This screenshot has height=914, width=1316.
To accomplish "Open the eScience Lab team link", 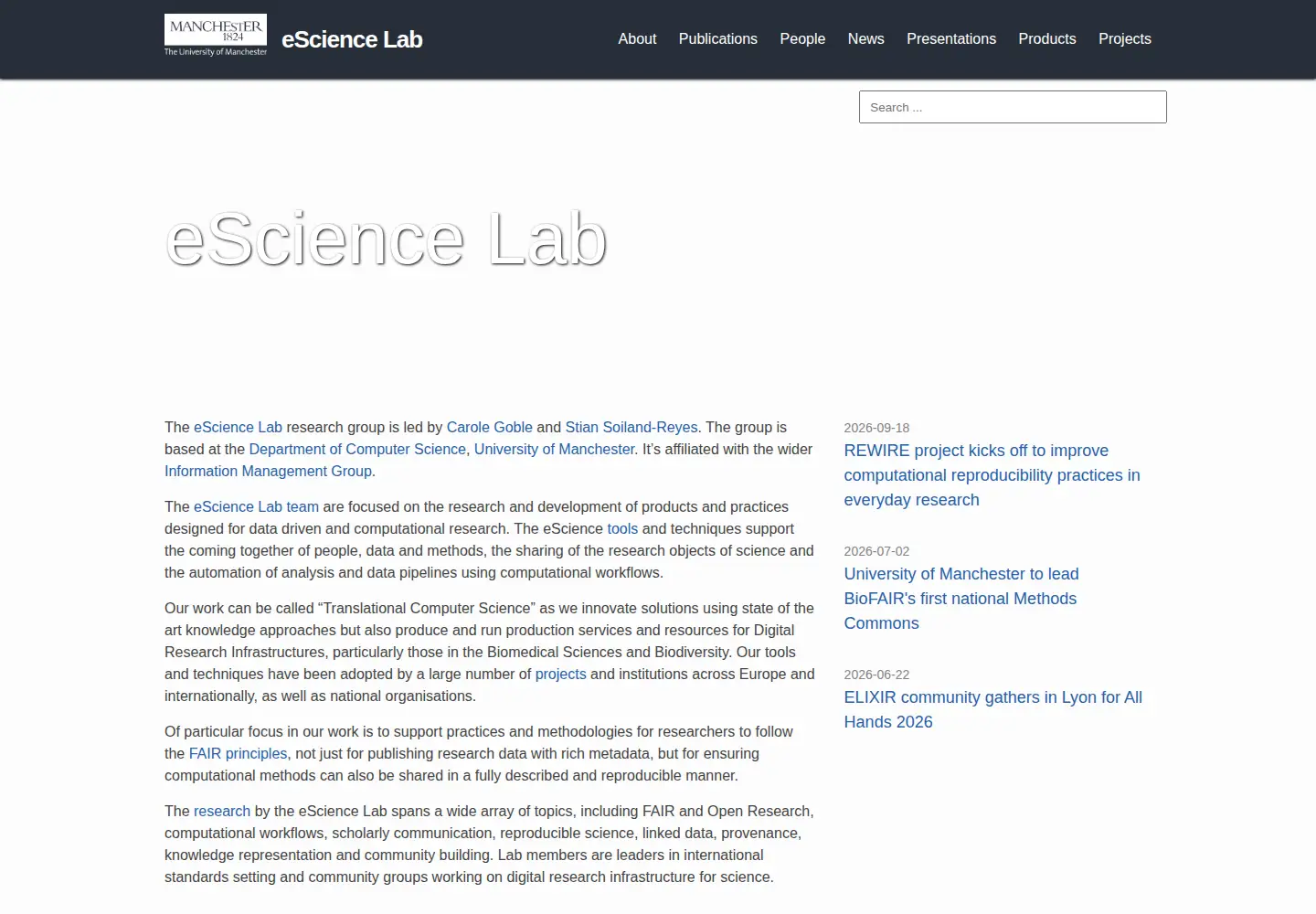I will (256, 506).
